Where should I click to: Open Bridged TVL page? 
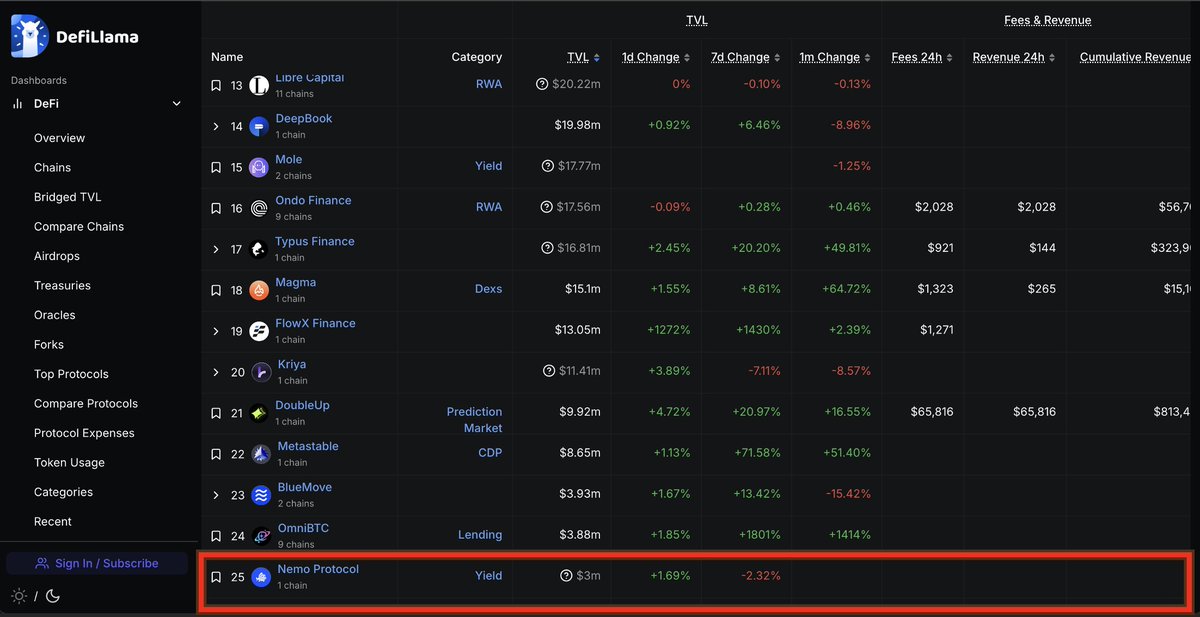[68, 197]
